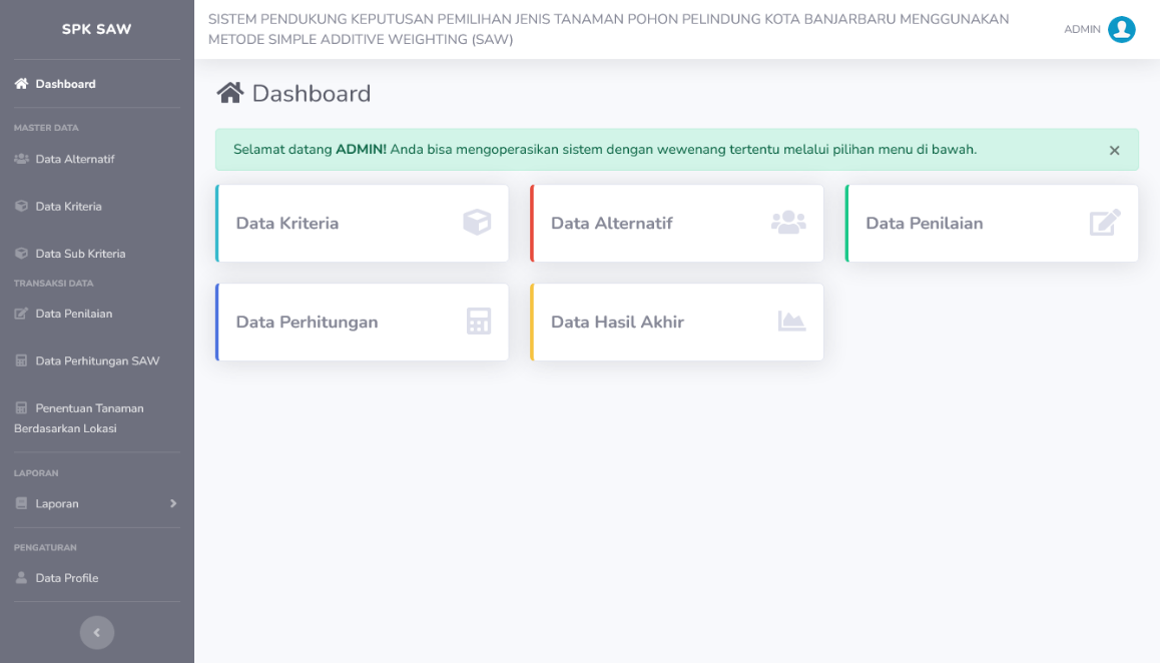Collapse the sidebar with the round arrow button

[x=97, y=633]
